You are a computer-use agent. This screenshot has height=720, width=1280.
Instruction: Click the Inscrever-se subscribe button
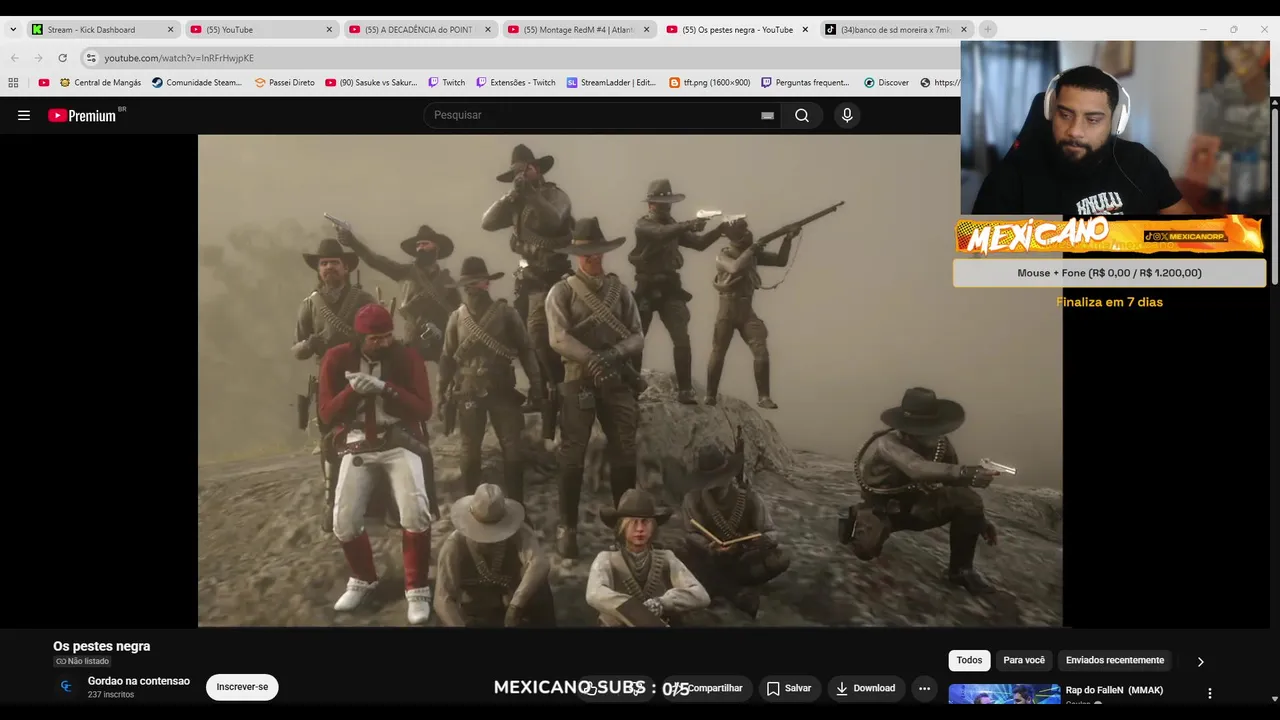tap(242, 687)
